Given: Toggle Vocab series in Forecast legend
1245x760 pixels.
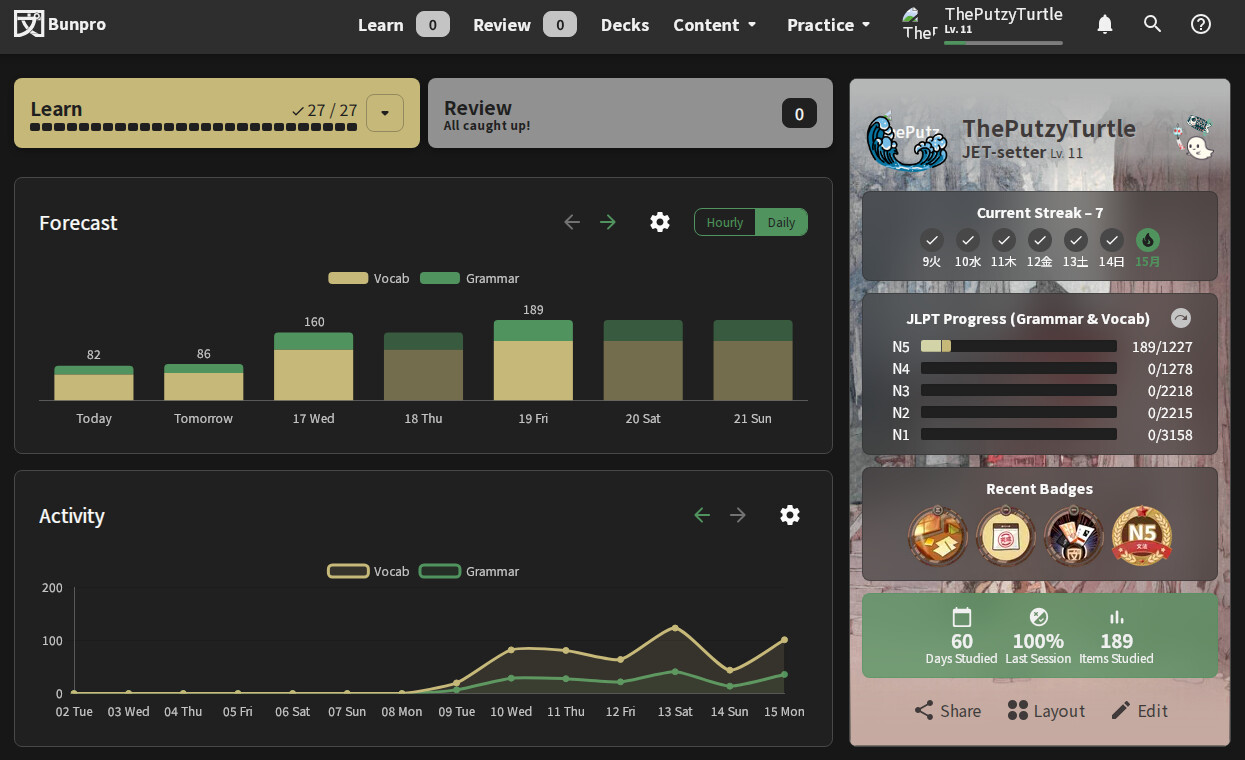Looking at the screenshot, I should click(x=369, y=278).
